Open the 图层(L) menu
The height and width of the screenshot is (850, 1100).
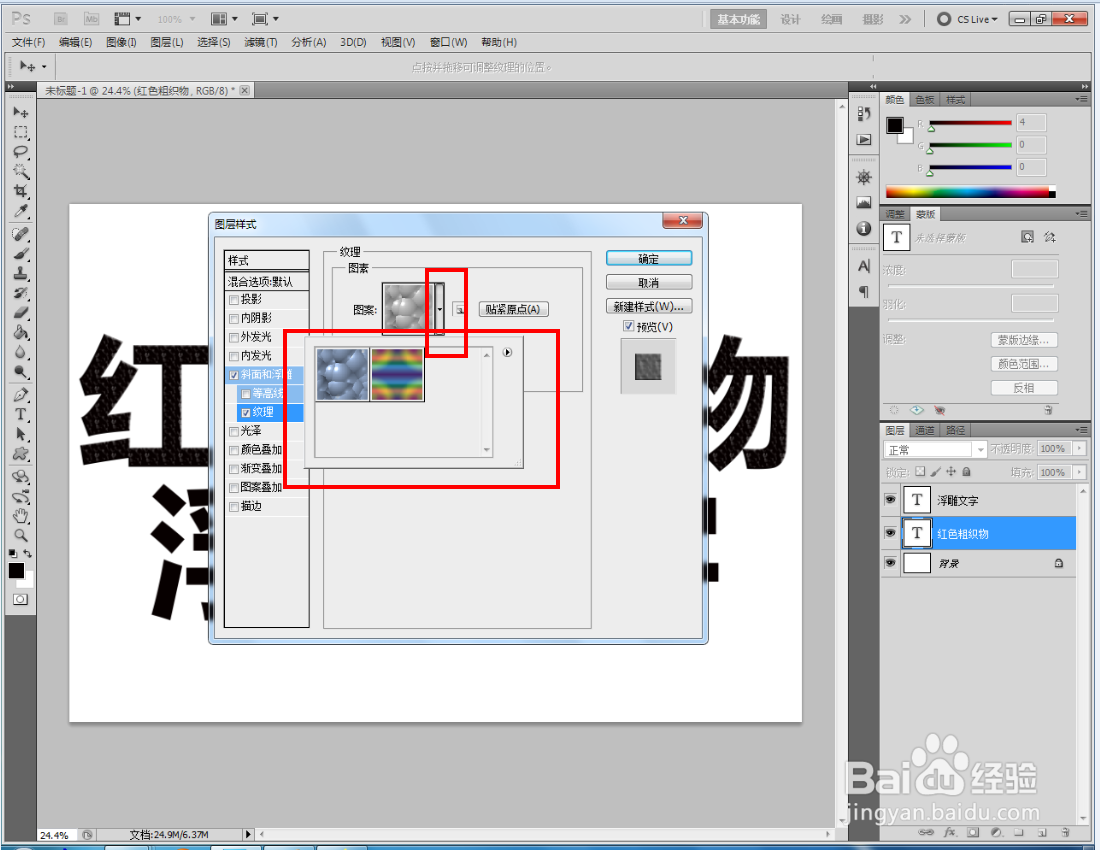166,42
